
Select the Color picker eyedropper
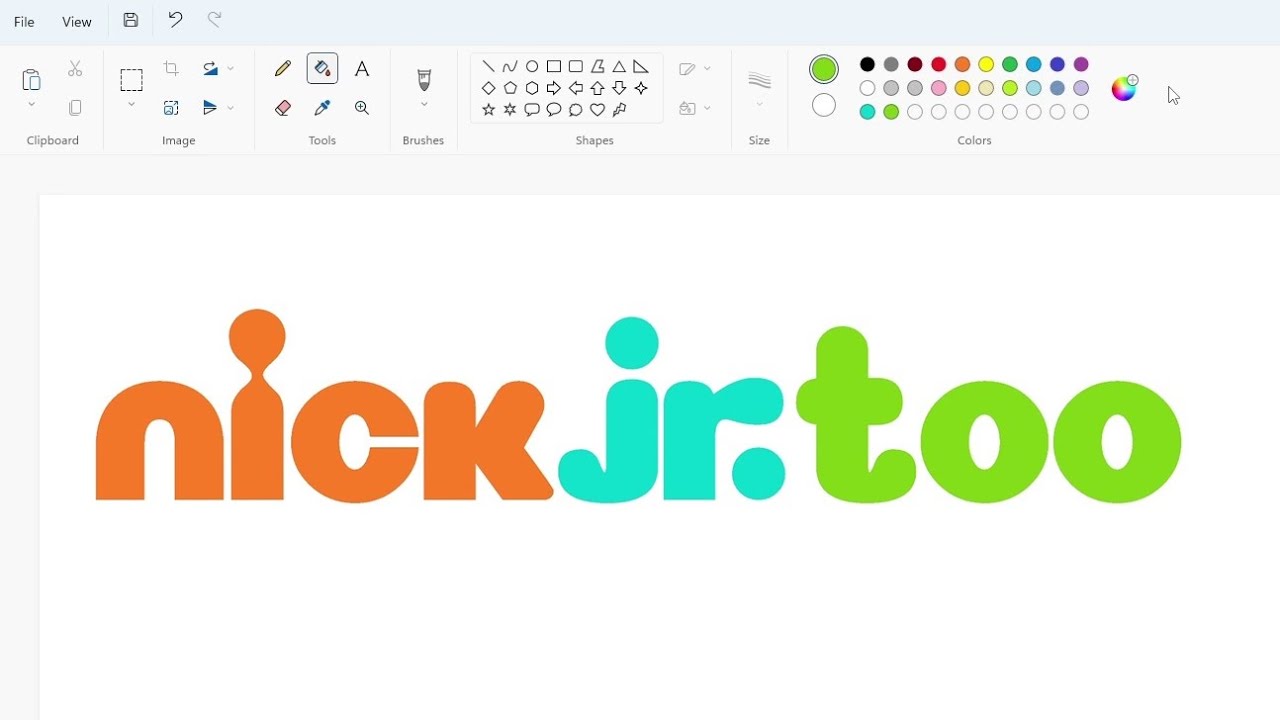322,108
